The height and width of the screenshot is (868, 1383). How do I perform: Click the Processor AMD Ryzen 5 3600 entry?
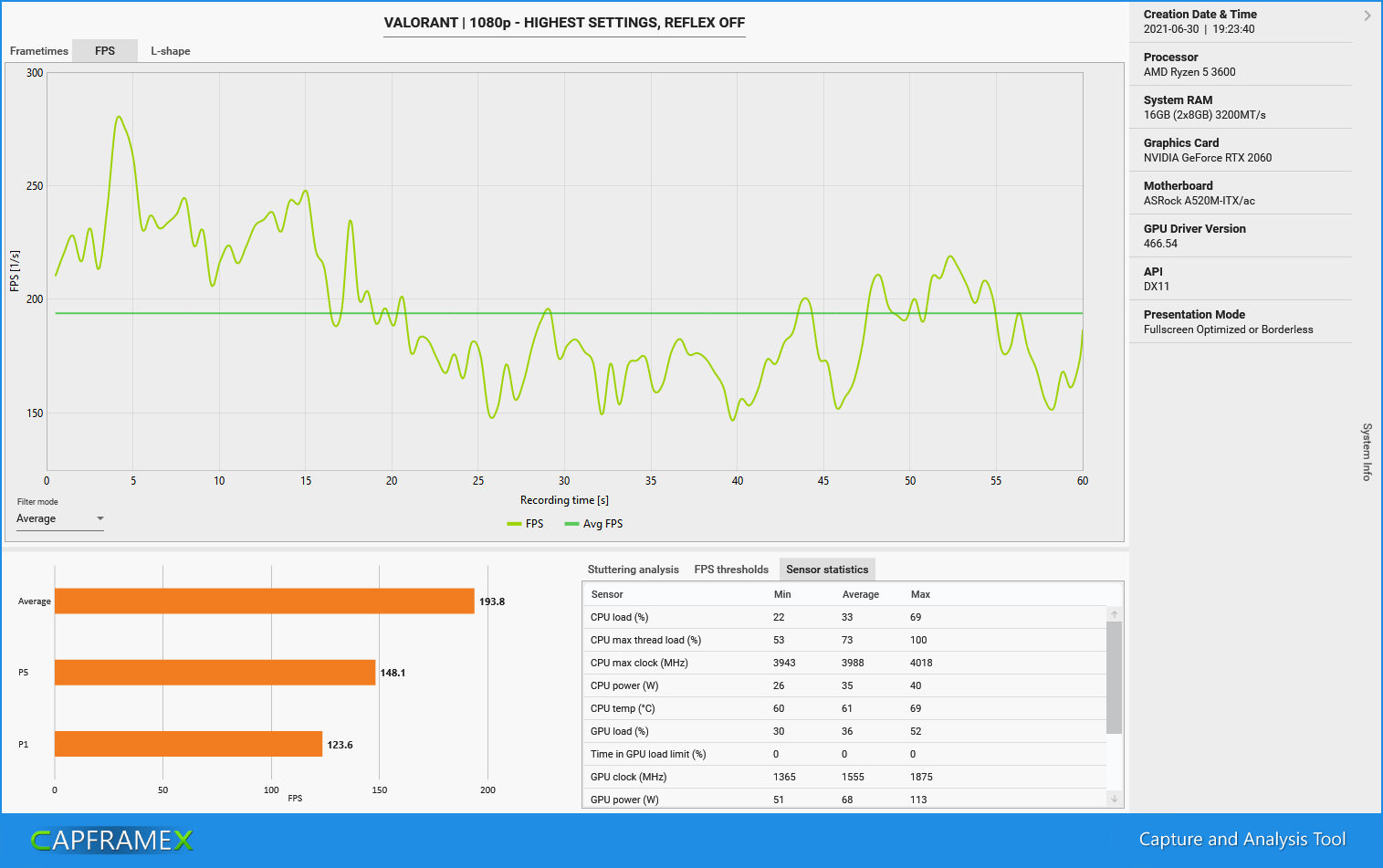point(1241,64)
